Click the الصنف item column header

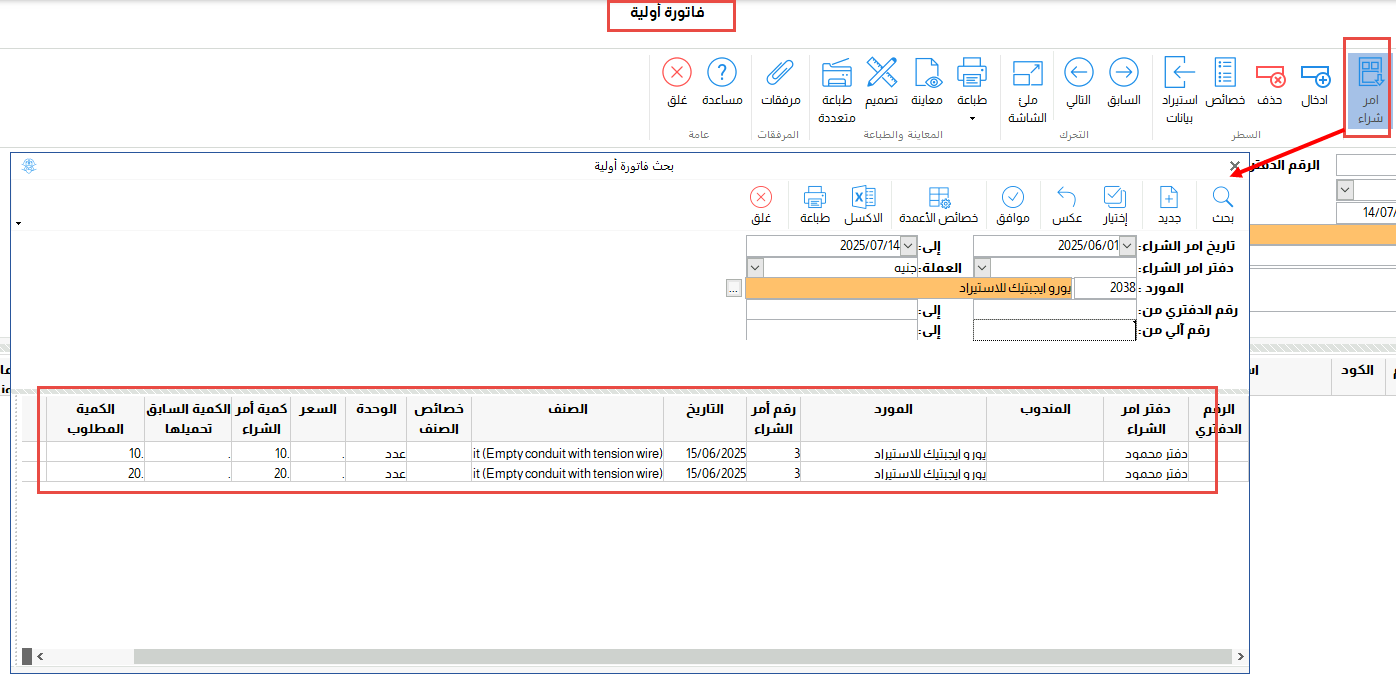pos(567,419)
